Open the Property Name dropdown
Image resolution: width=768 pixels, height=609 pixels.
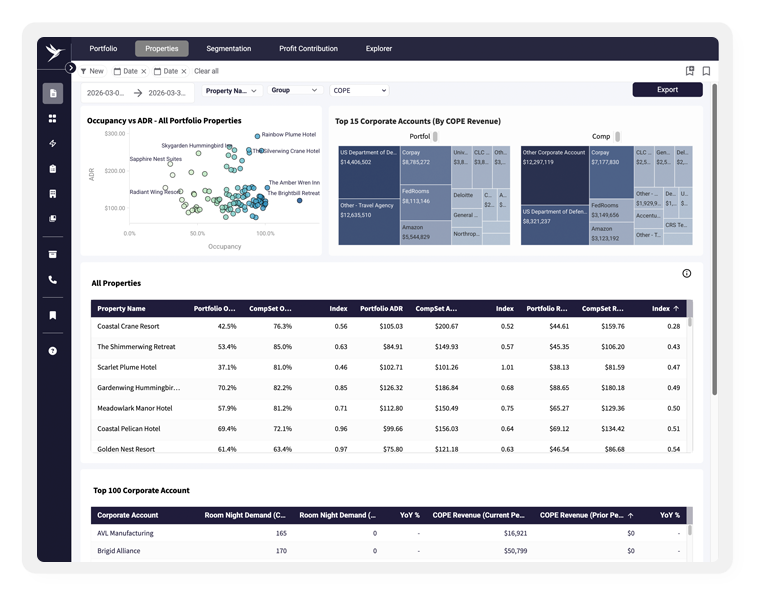(232, 91)
